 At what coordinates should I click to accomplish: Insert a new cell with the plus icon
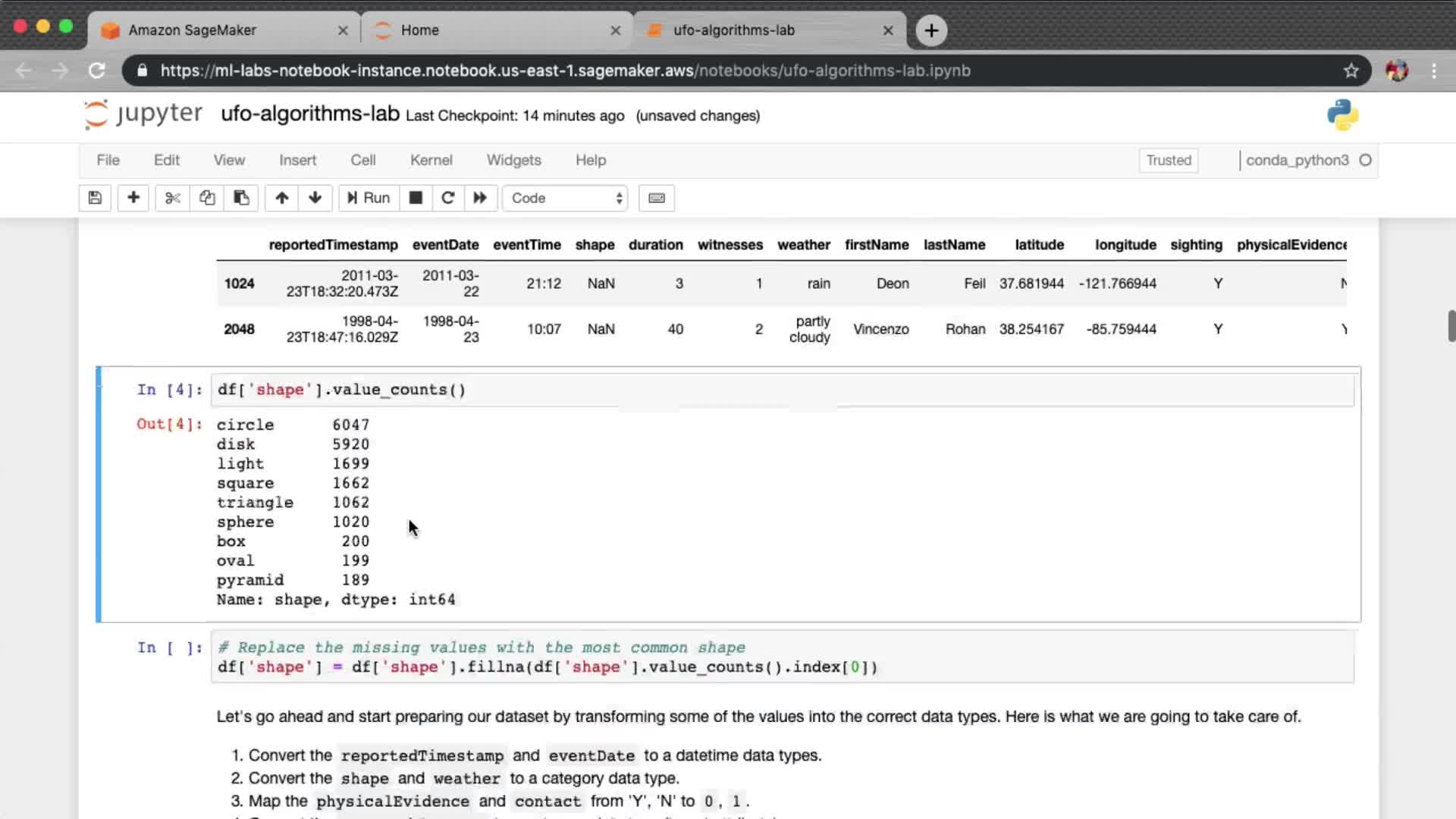[x=133, y=198]
